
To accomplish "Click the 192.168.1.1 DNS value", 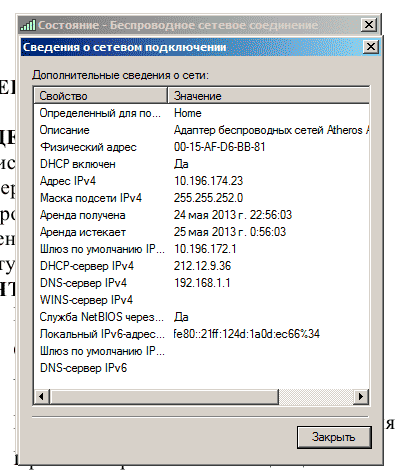I will point(202,283).
